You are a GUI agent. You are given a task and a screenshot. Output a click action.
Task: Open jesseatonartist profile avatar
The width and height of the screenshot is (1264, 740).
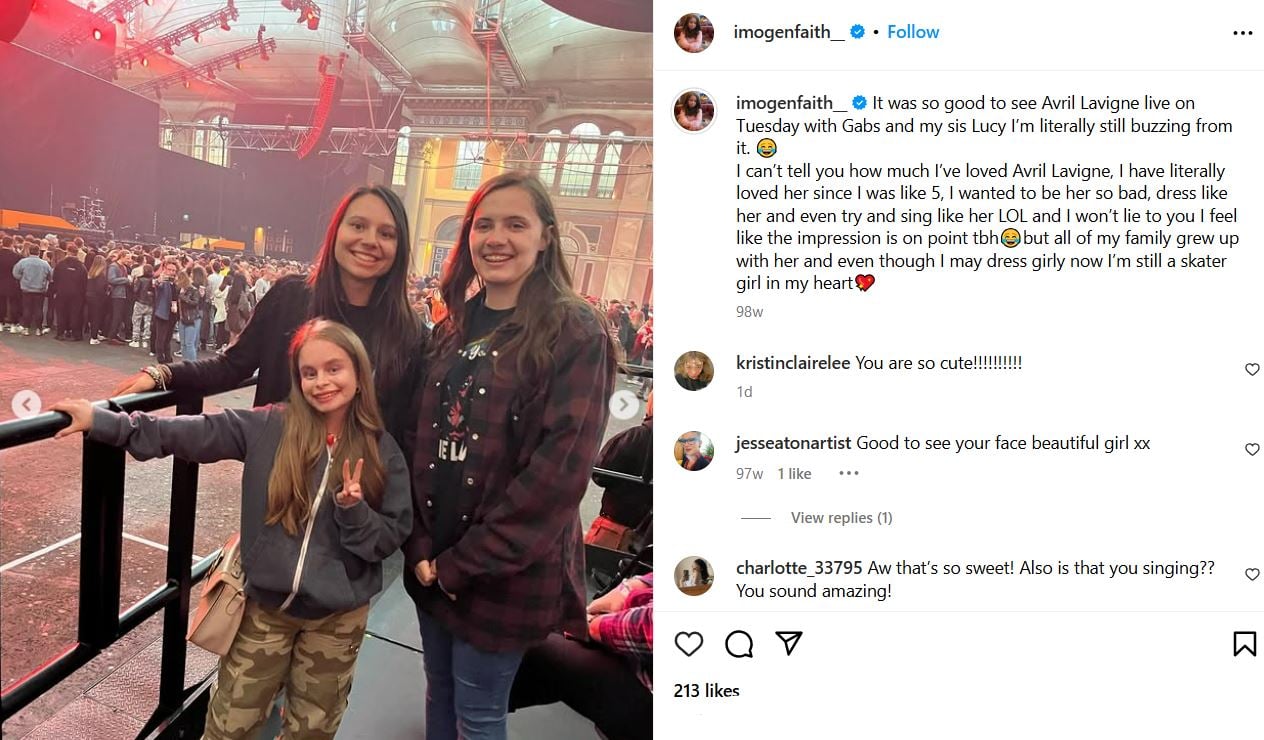click(694, 451)
